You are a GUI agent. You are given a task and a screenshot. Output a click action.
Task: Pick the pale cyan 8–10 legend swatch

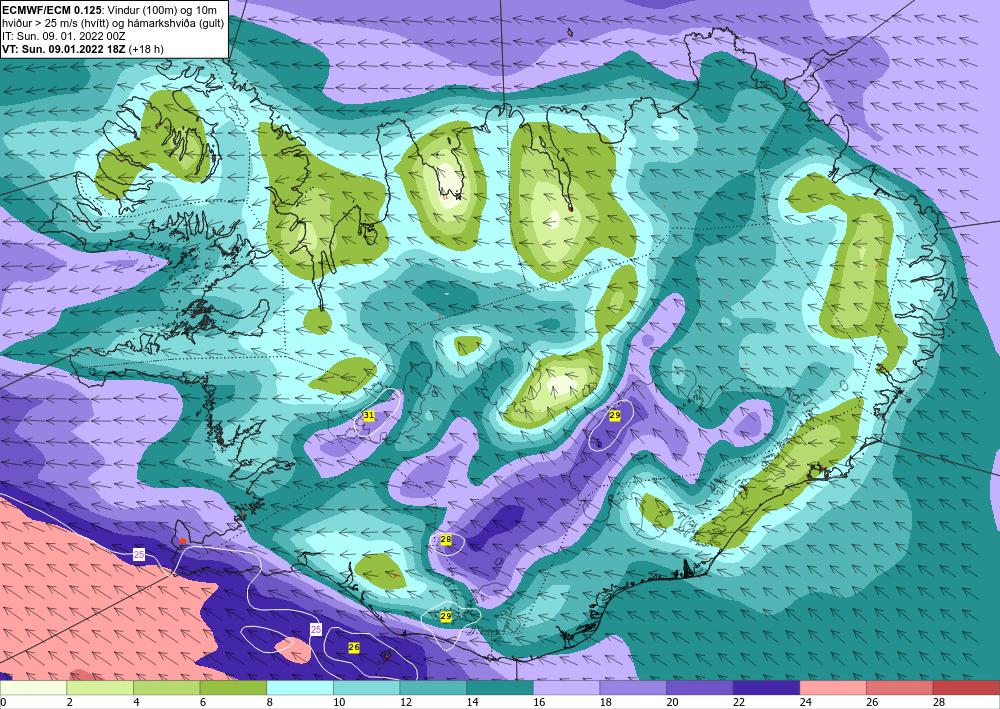(300, 688)
